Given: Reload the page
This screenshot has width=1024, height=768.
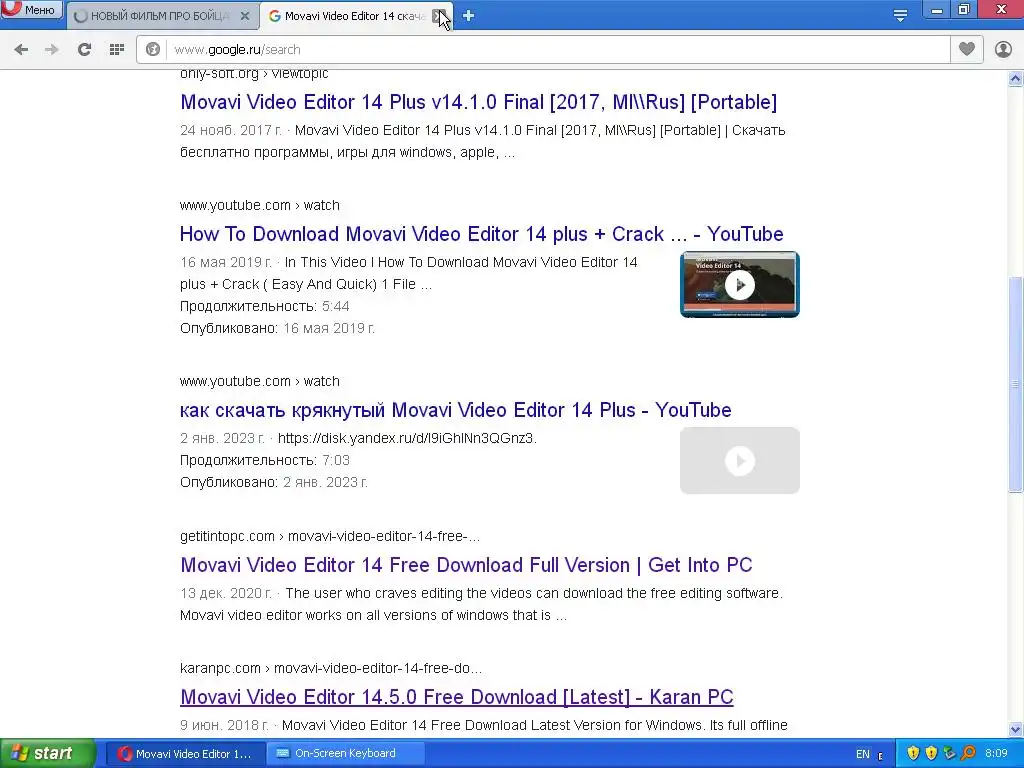Looking at the screenshot, I should (84, 50).
